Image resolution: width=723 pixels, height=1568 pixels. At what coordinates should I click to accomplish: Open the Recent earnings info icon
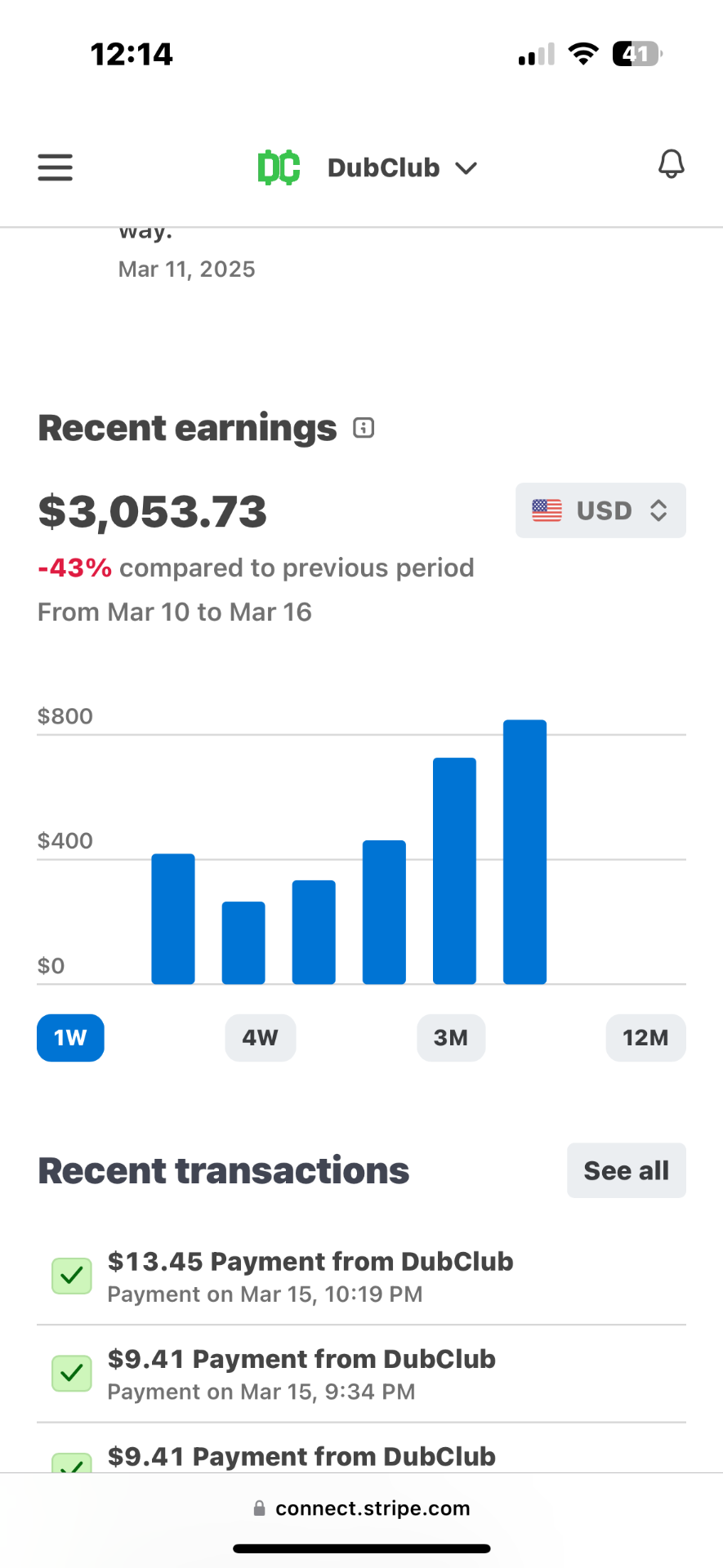point(364,428)
